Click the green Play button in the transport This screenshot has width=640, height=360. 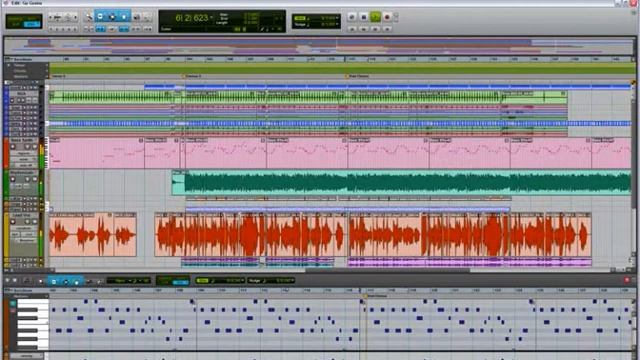[376, 17]
